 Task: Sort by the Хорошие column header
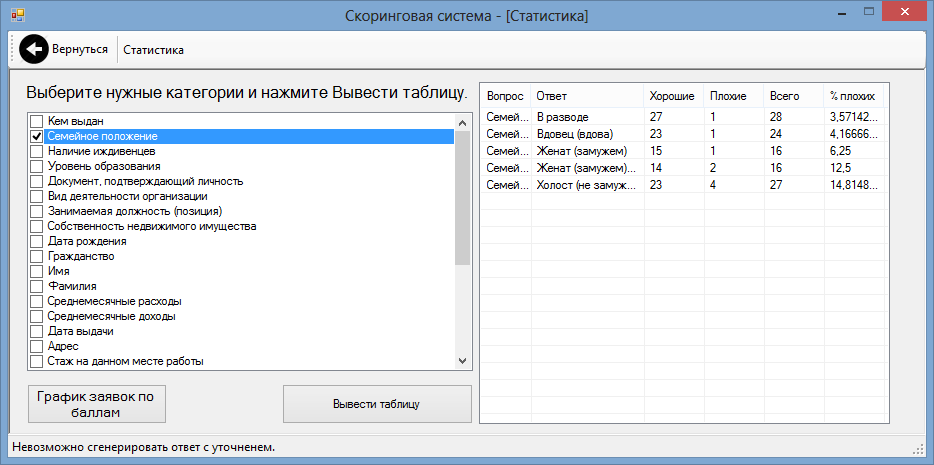tap(674, 96)
